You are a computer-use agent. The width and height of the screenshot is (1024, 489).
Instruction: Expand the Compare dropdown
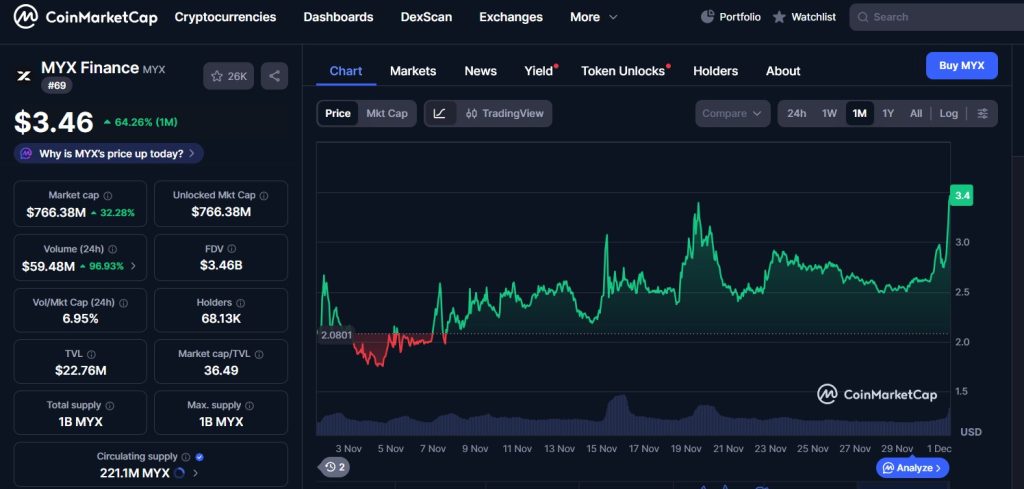pos(733,113)
